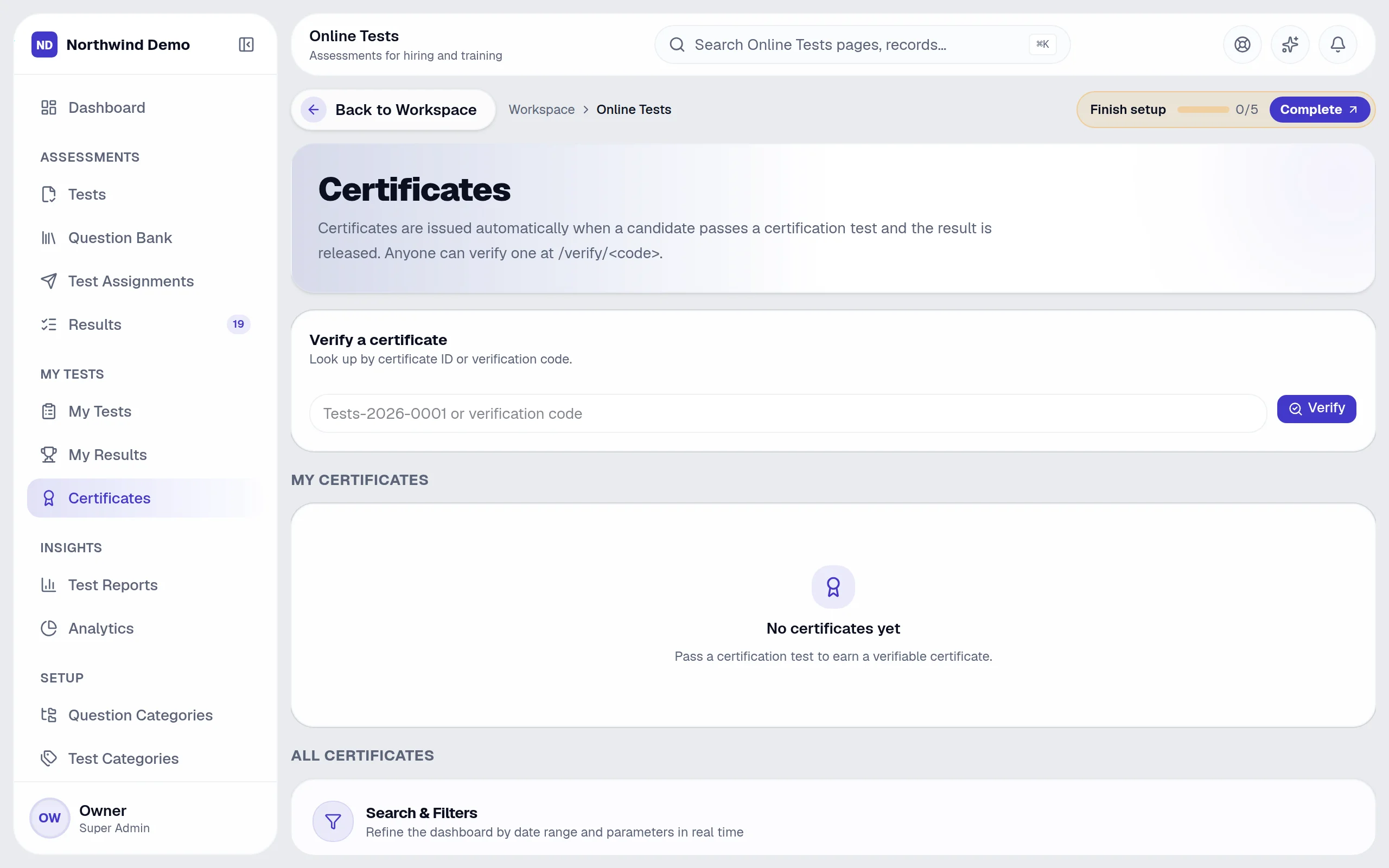Open My Results page
This screenshot has width=1389, height=868.
point(145,455)
